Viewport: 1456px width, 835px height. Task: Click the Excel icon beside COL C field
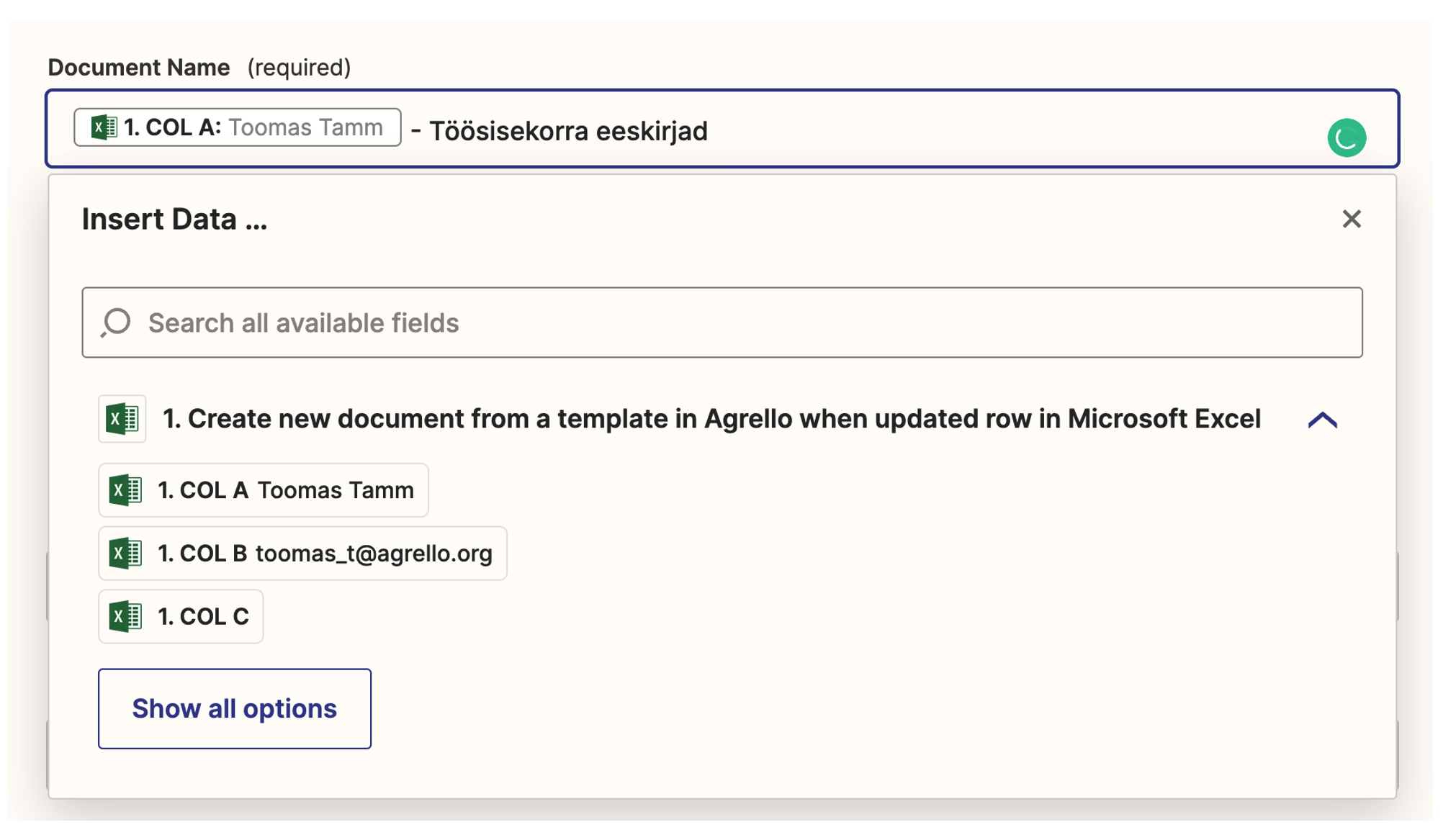click(125, 616)
